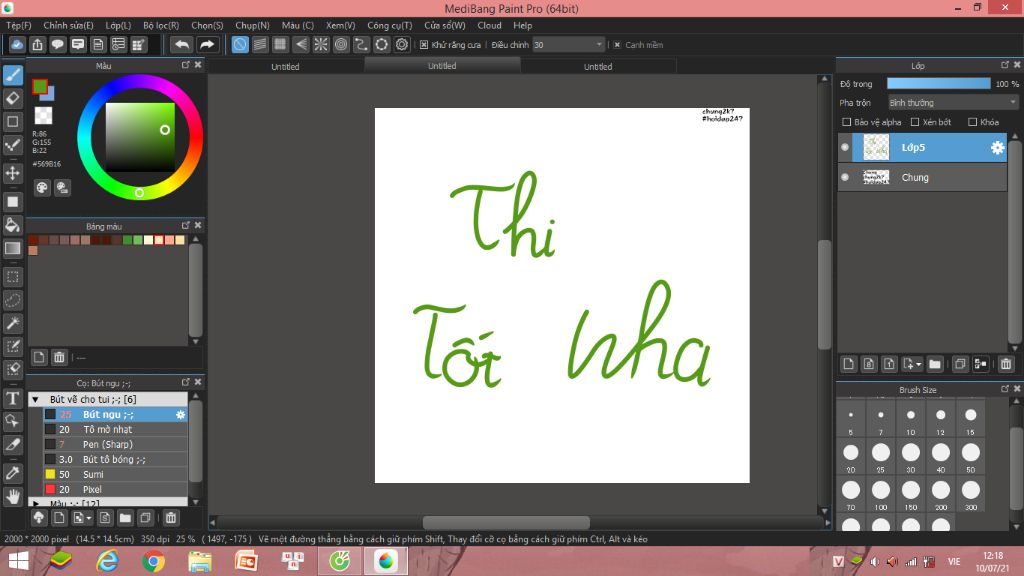Hide the Lớp5 layer
This screenshot has width=1024, height=576.
click(x=845, y=148)
